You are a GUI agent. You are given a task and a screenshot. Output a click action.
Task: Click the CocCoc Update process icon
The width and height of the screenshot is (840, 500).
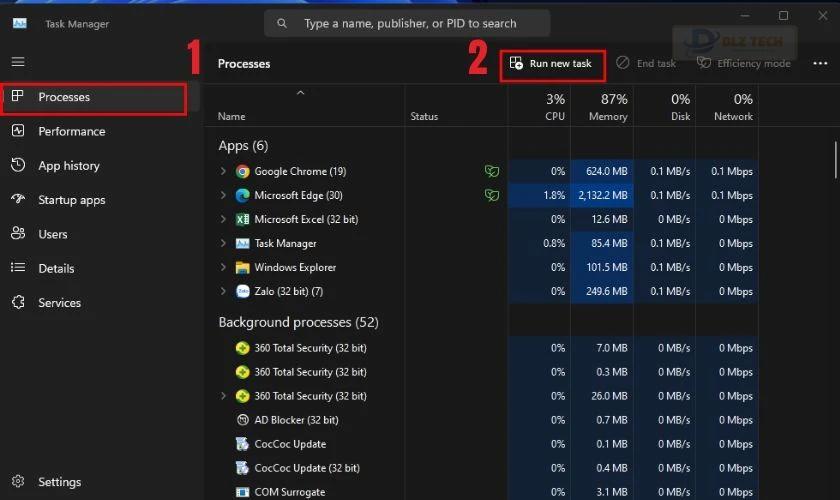point(243,444)
